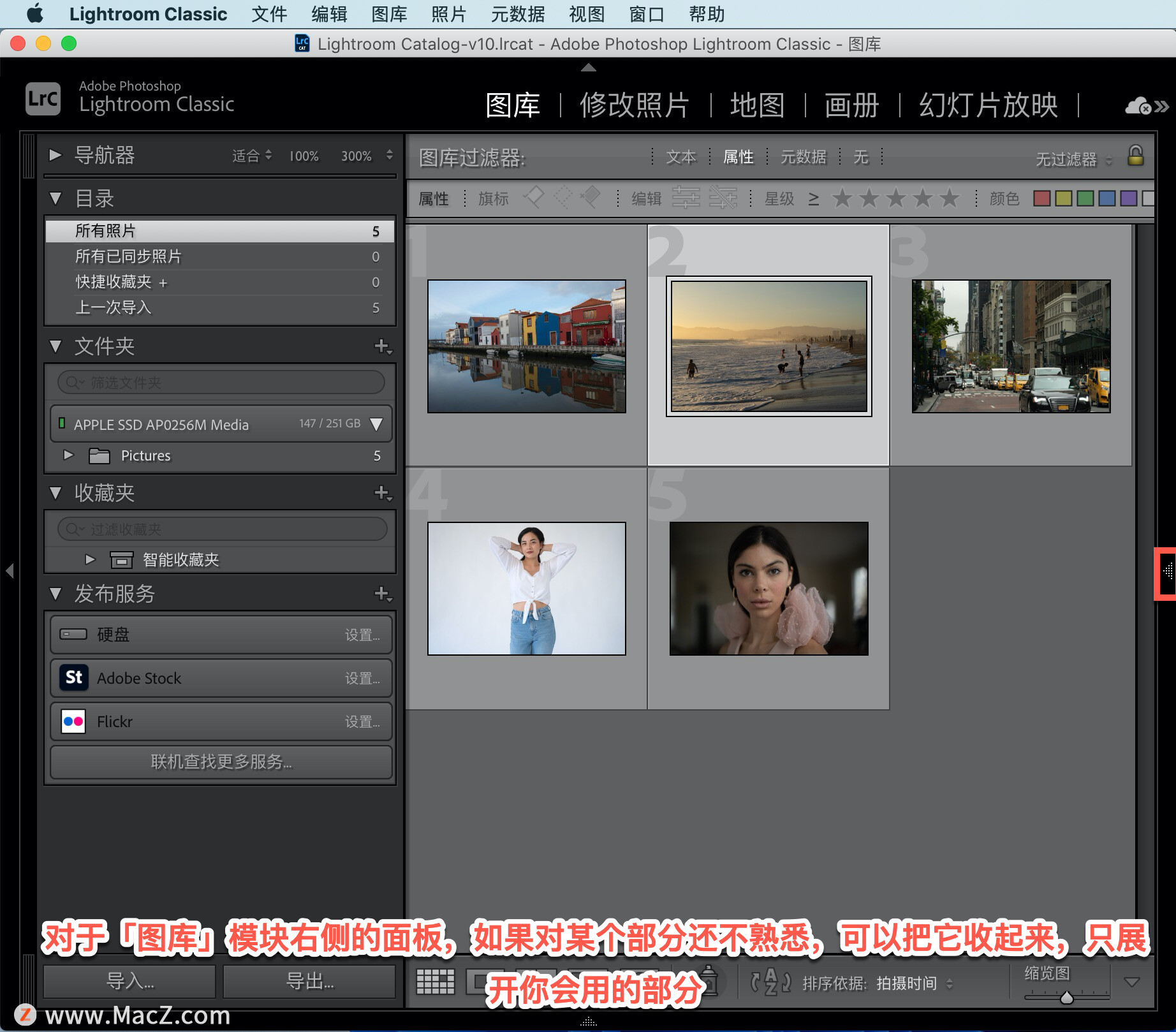1176x1032 pixels.
Task: Open the APPLE SSD volume dropdown triangle
Action: [x=376, y=424]
